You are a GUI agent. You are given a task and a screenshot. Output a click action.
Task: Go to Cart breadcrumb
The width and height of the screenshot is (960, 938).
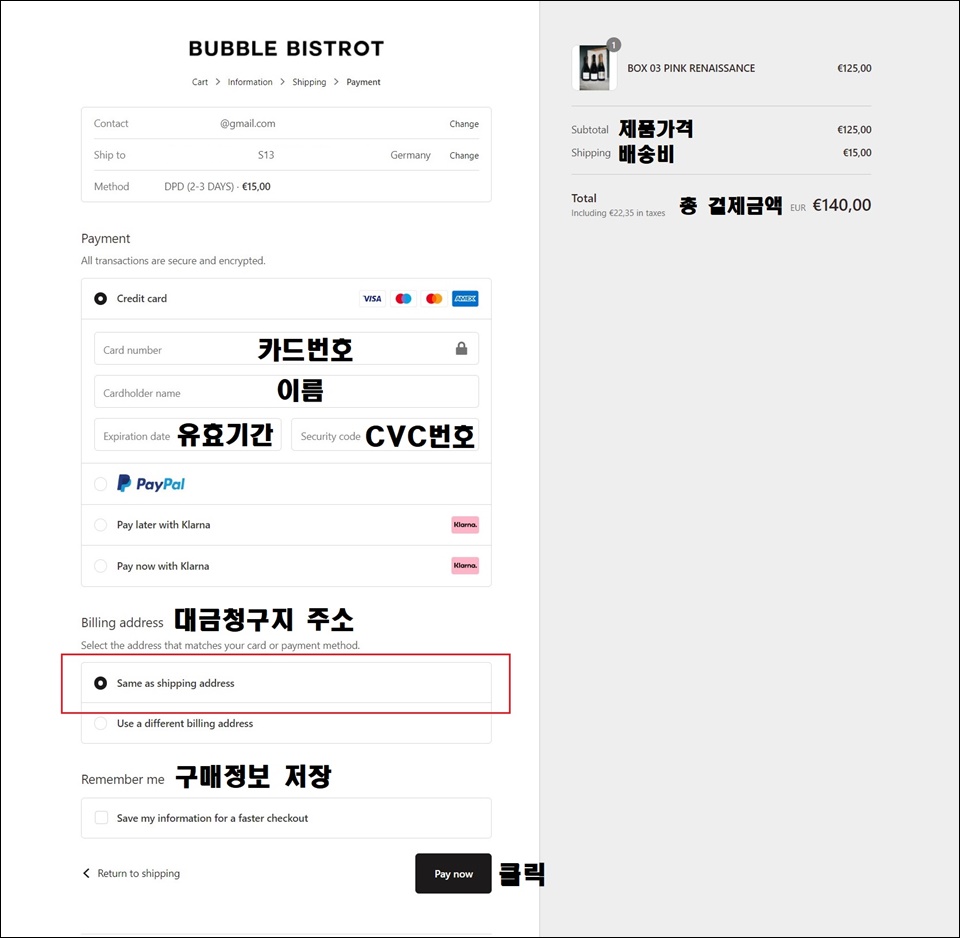(200, 82)
